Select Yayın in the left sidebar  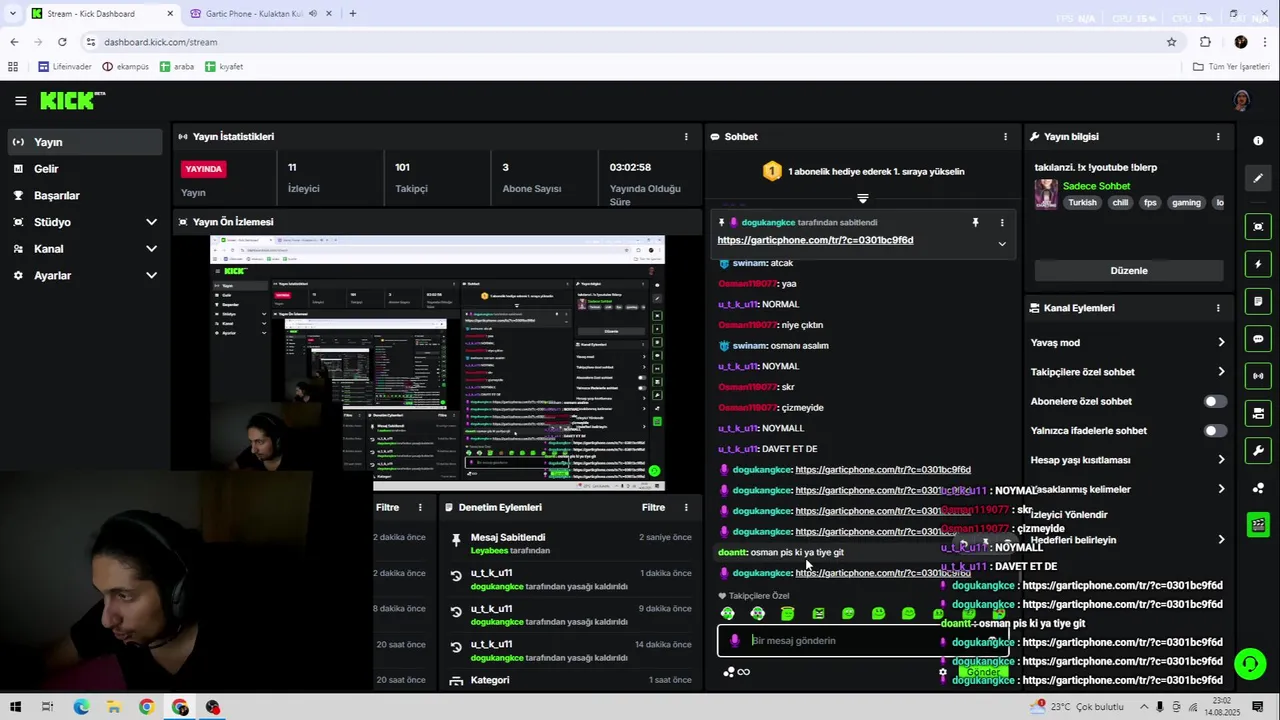click(84, 142)
